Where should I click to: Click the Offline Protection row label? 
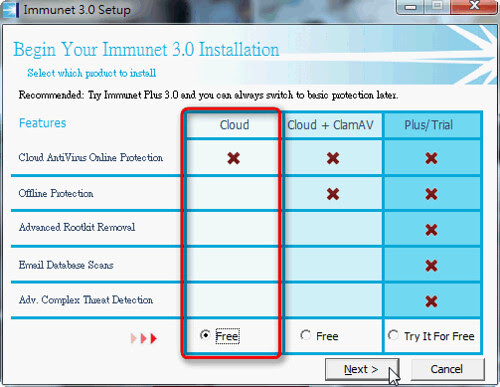click(56, 193)
